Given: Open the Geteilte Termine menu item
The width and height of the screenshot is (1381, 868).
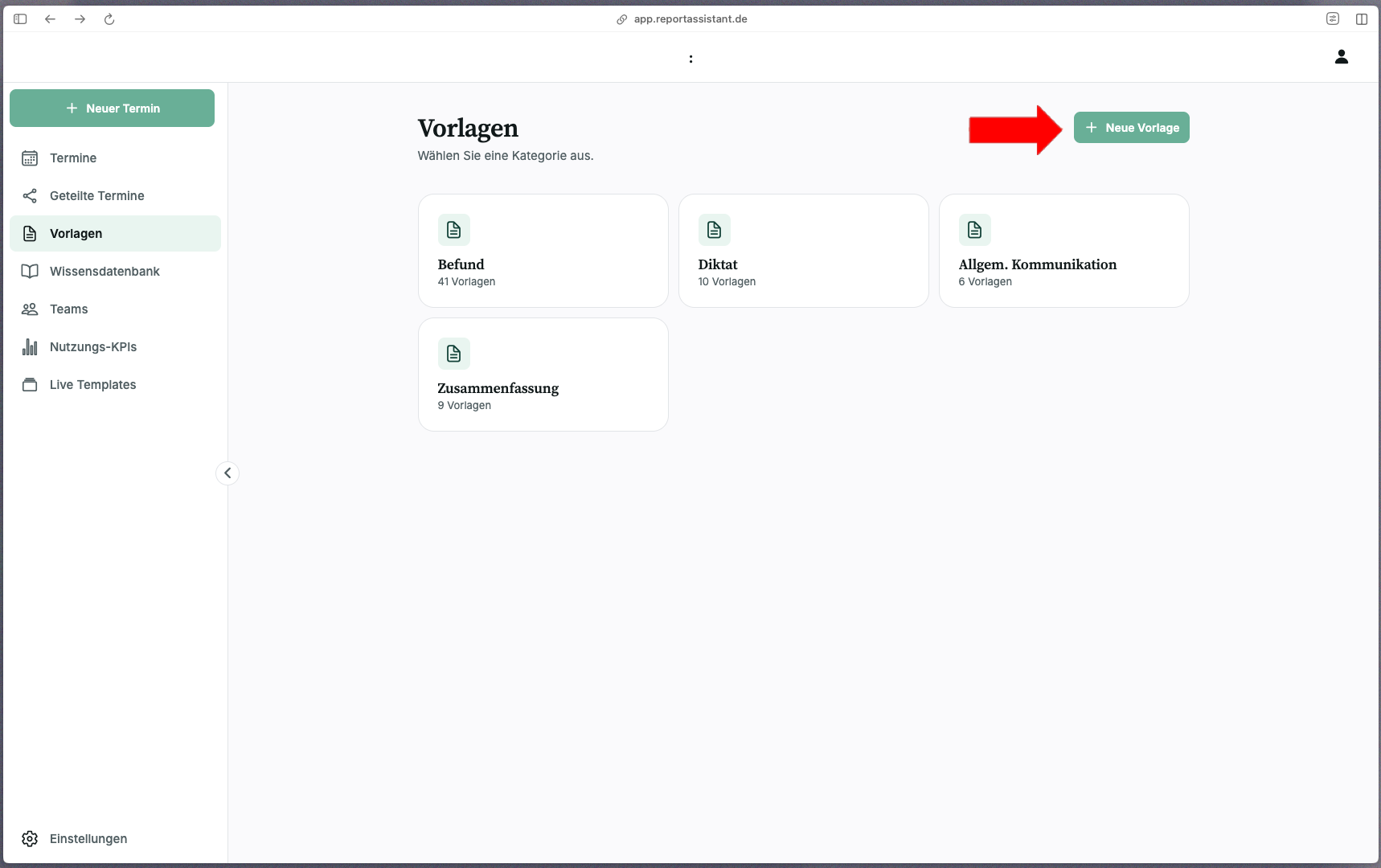Looking at the screenshot, I should point(115,196).
